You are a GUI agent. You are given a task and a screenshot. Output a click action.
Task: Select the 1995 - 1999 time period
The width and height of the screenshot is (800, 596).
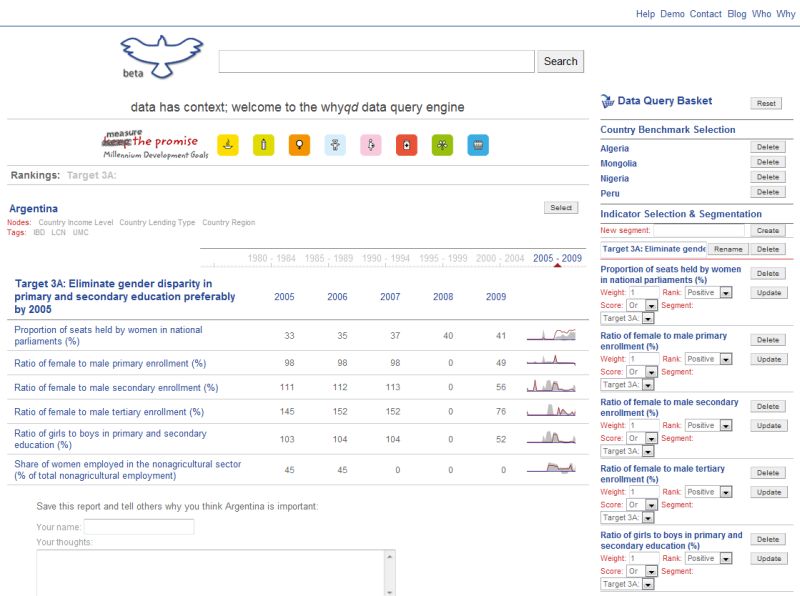tap(443, 258)
